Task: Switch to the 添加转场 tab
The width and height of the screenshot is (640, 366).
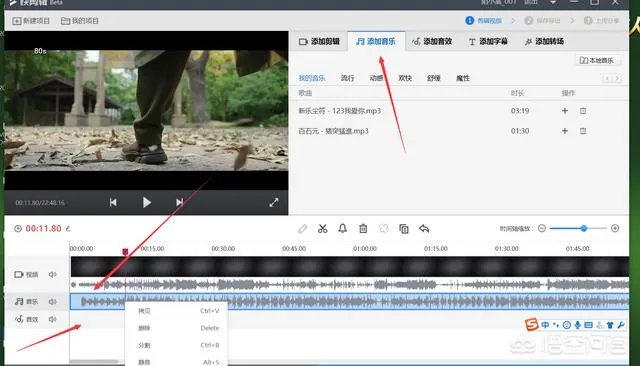Action: pos(544,41)
